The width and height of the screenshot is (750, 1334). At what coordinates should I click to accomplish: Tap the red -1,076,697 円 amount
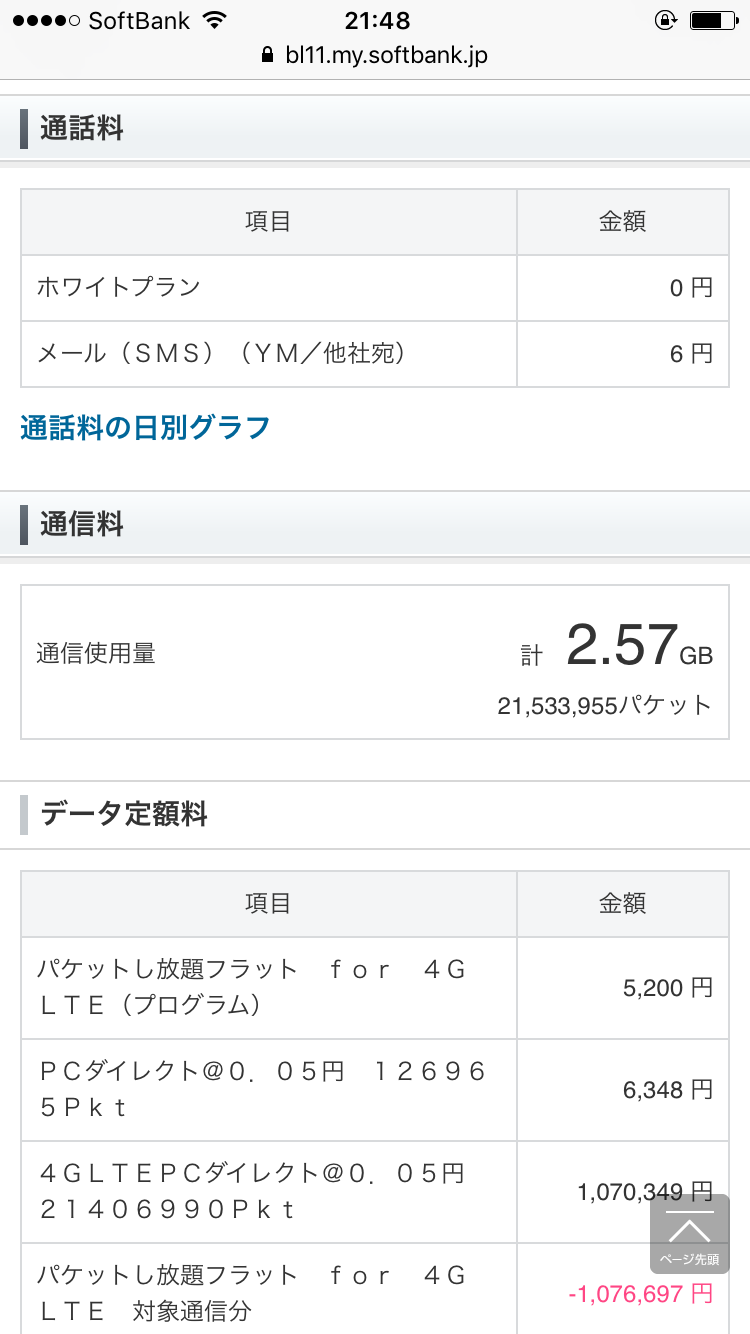pos(640,1294)
